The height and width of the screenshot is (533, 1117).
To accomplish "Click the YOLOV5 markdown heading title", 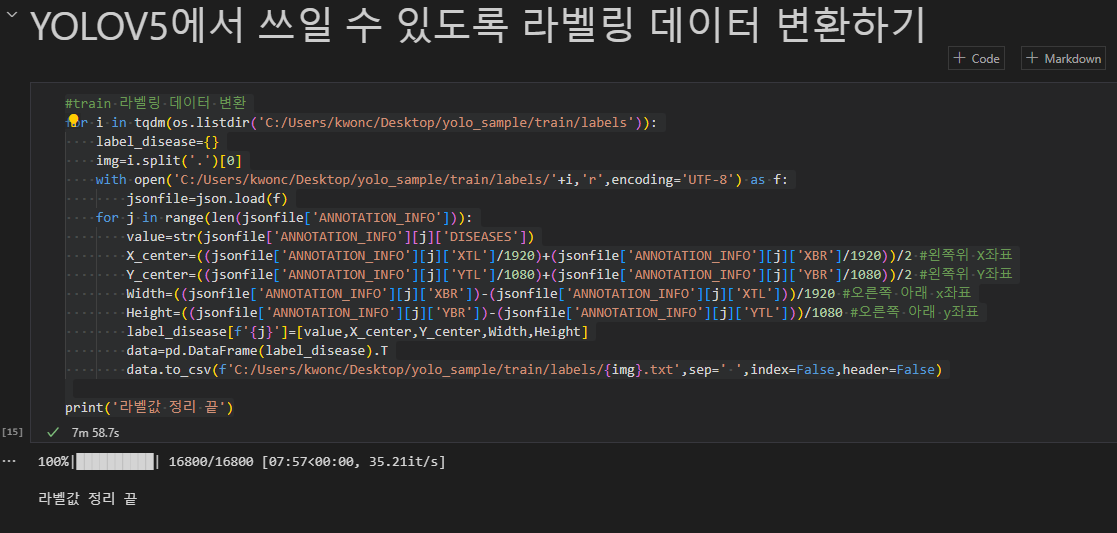I will pyautogui.click(x=478, y=25).
